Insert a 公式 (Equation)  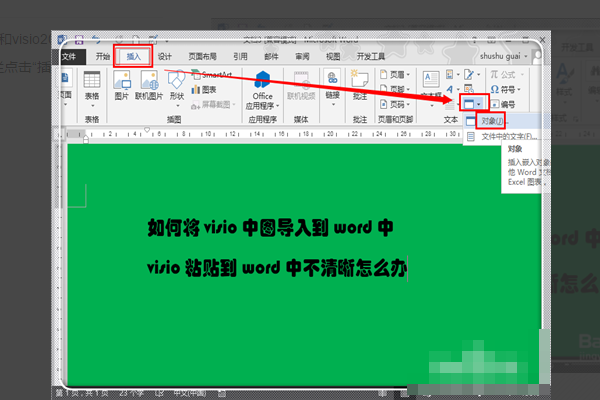[507, 74]
